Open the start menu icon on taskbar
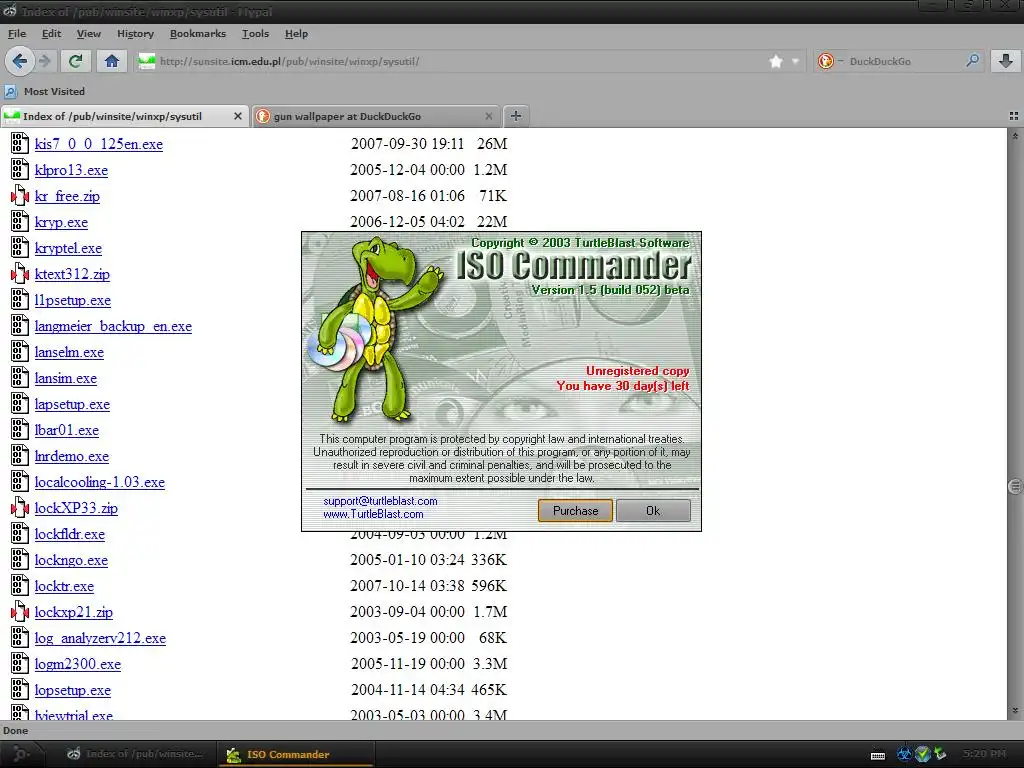1024x768 pixels. point(20,754)
